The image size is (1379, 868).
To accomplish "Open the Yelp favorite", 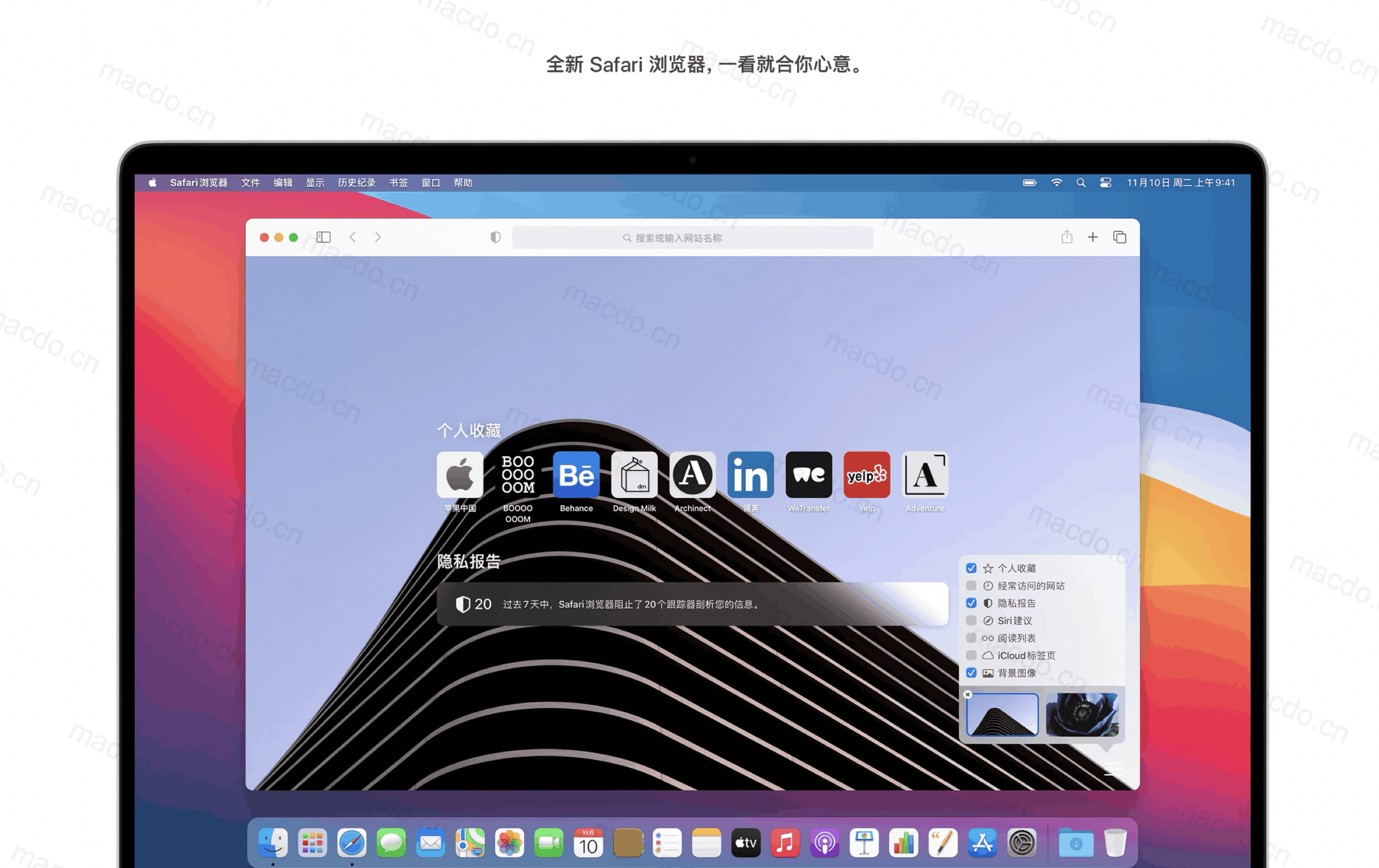I will pos(867,475).
